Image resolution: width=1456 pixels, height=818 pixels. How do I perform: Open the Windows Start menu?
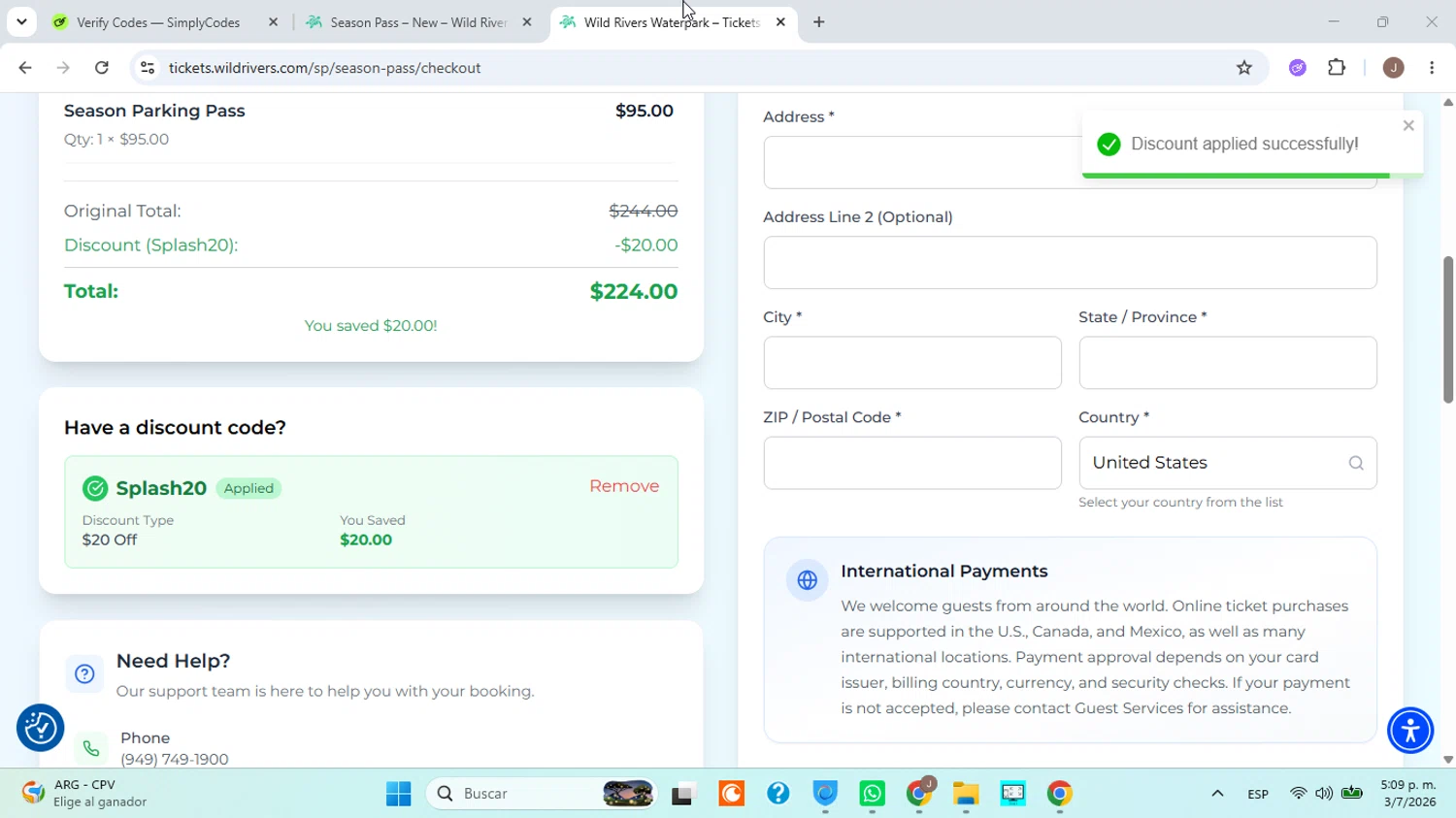[398, 794]
